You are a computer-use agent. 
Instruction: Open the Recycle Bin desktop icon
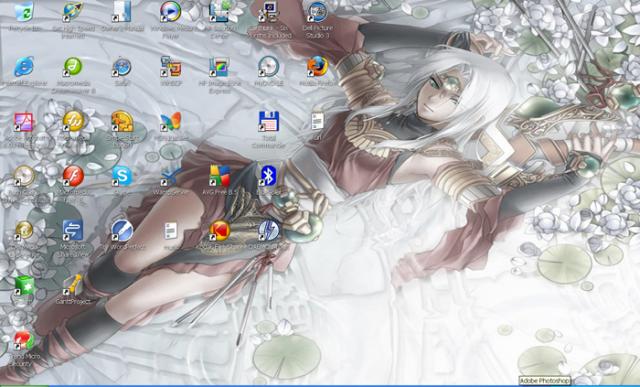coord(24,11)
